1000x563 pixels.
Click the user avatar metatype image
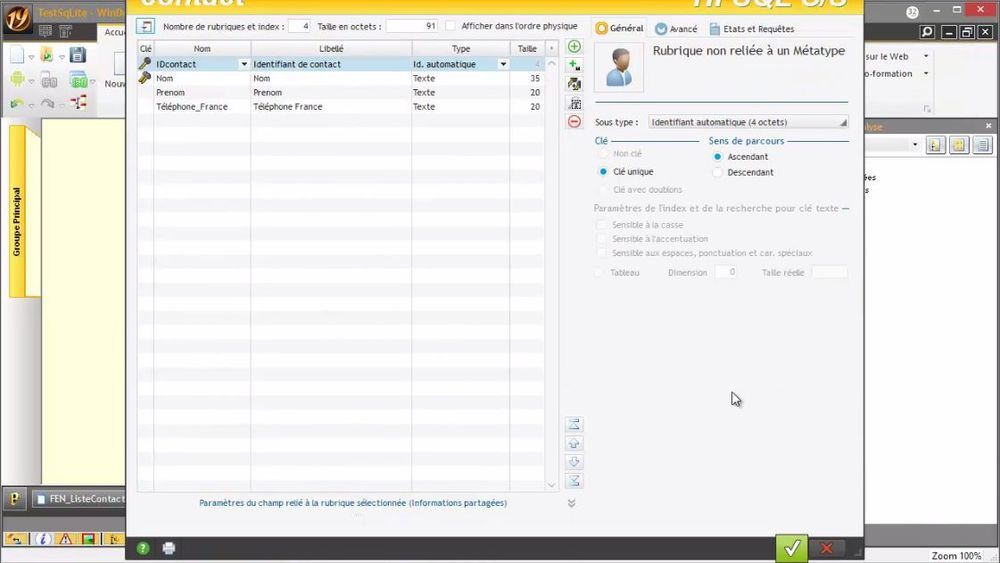(619, 68)
